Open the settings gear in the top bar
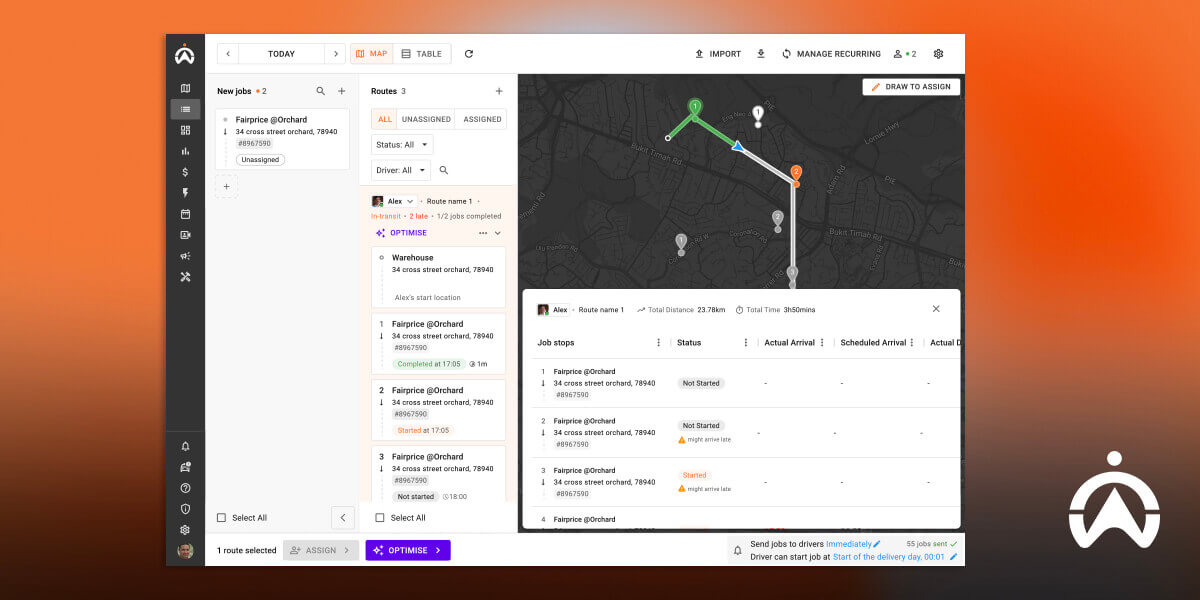1200x600 pixels. click(938, 53)
